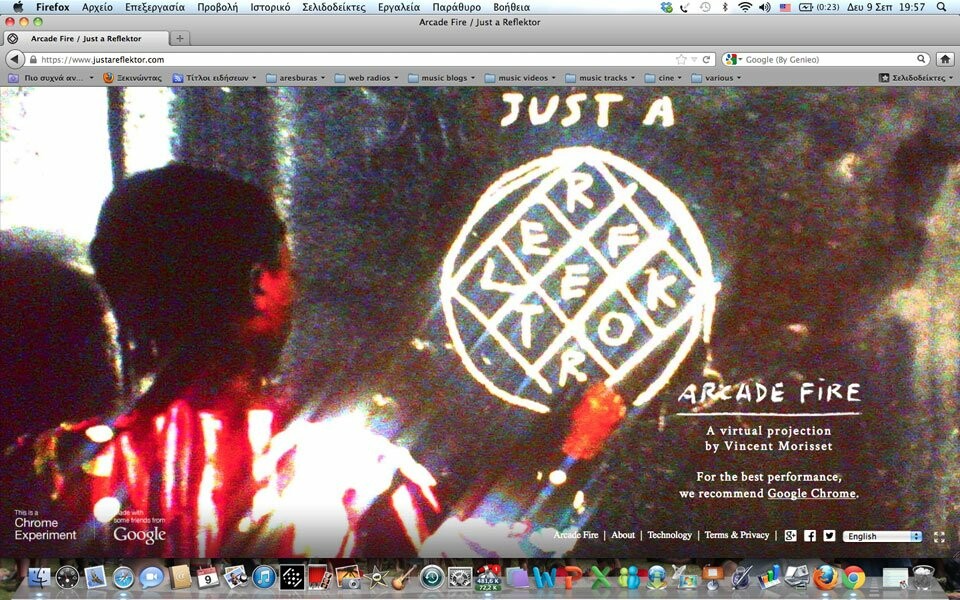Expand the search engine selector in the search box

[x=732, y=59]
